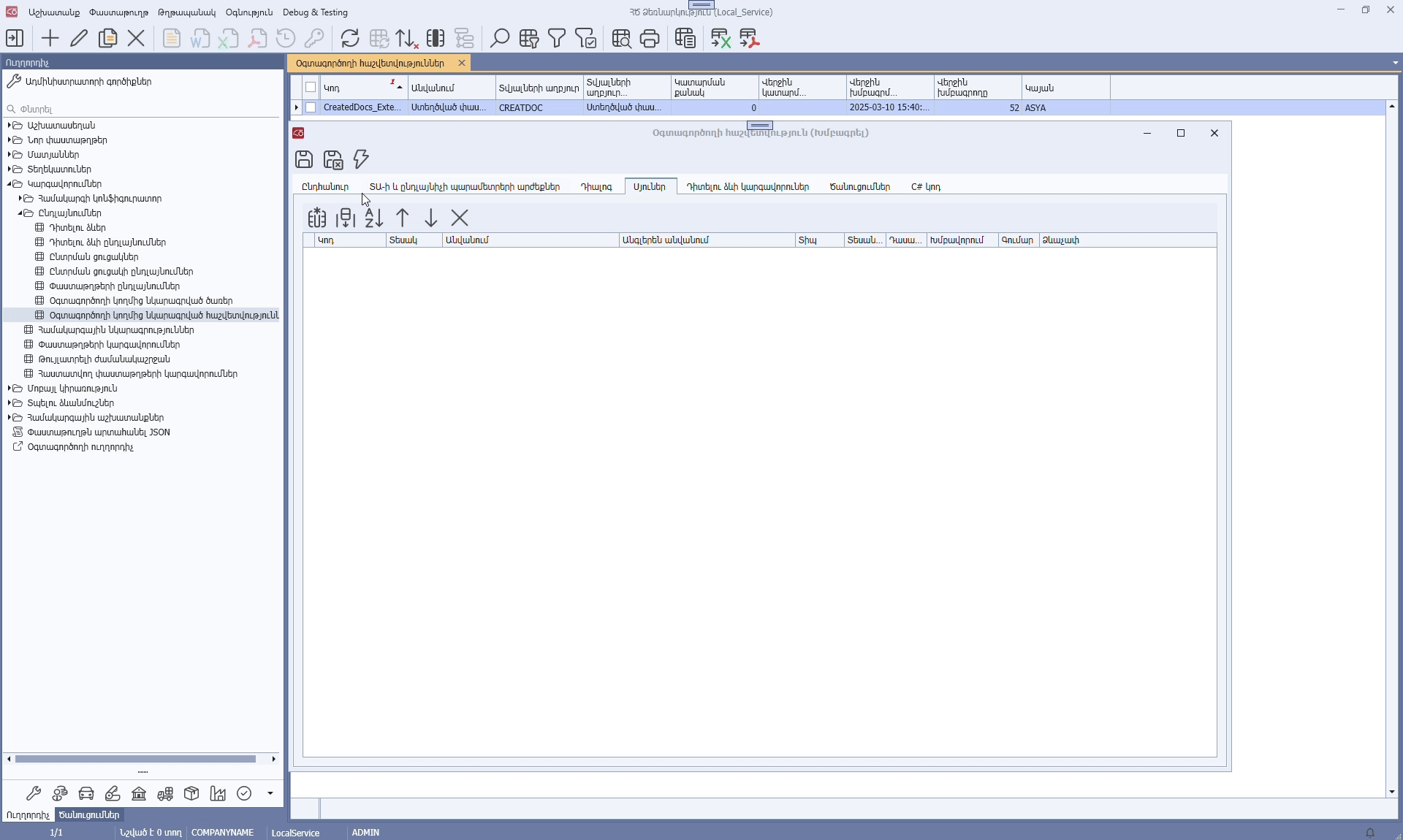Expand the Համակարգի կոնֆիգուրատոր tree node
The width and height of the screenshot is (1403, 840).
(x=20, y=199)
